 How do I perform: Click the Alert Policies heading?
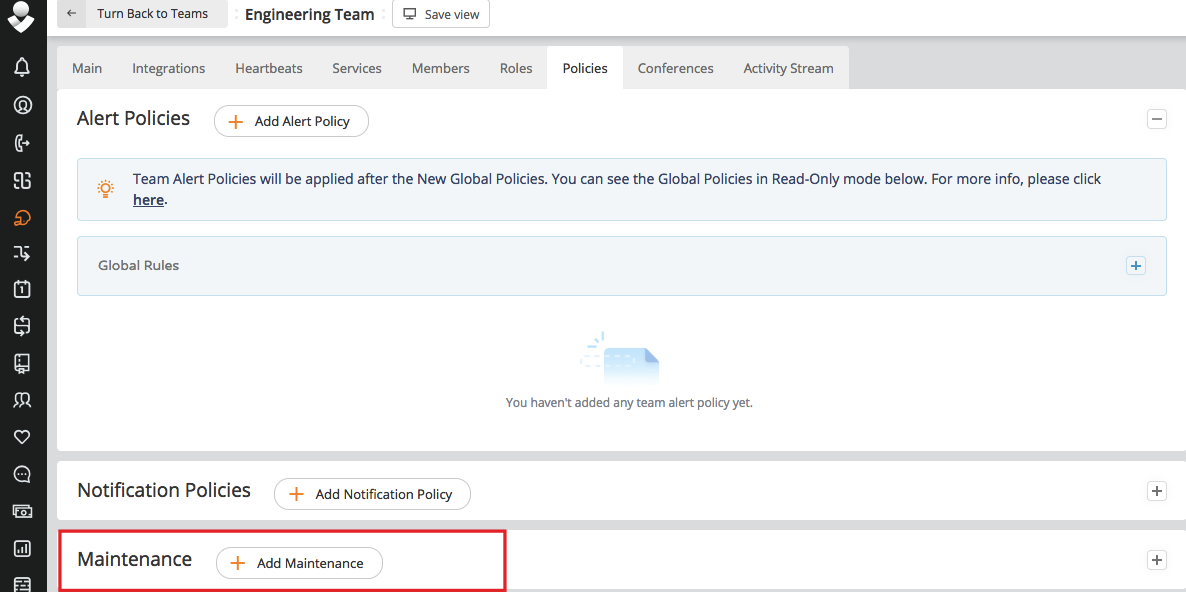[133, 118]
